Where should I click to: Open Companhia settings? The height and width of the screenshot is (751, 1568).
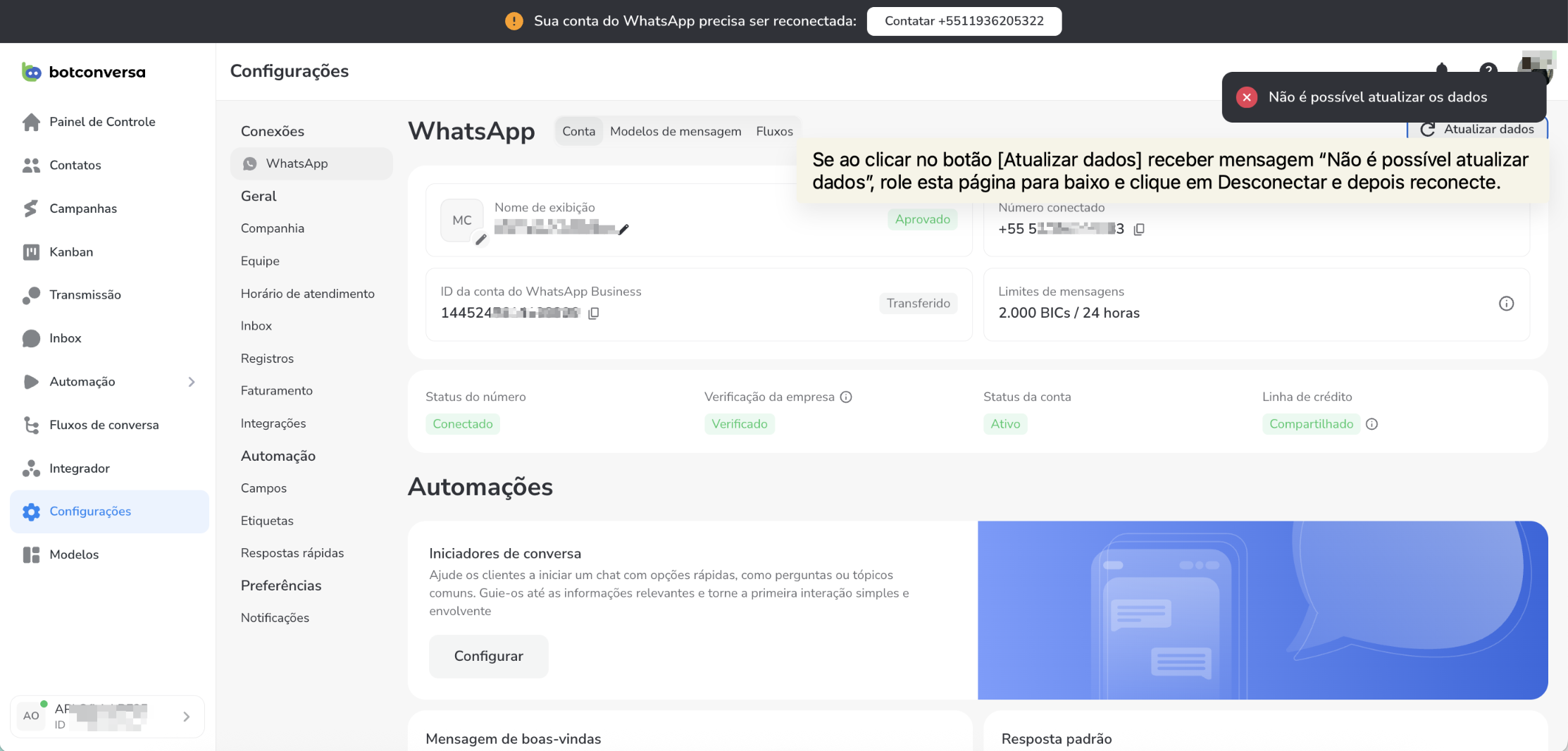273,228
